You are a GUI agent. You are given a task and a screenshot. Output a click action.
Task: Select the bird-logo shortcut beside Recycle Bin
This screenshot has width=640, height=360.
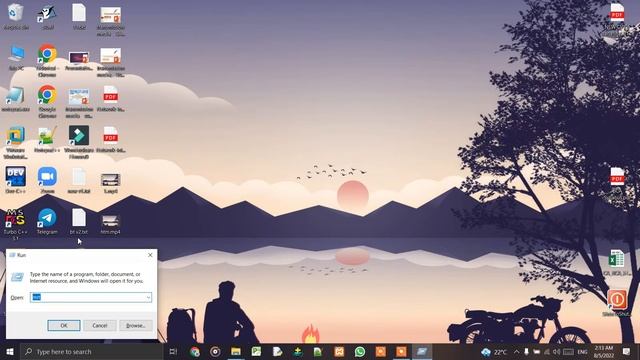tap(47, 16)
